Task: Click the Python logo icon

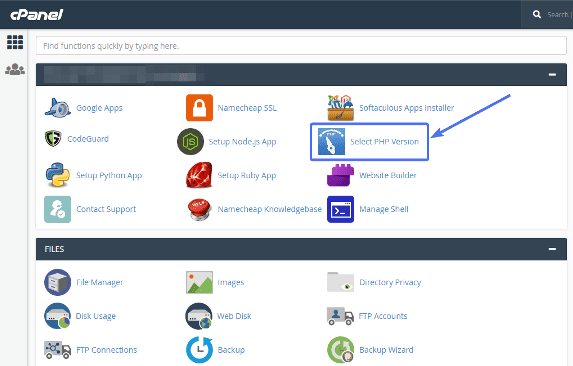Action: (58, 175)
